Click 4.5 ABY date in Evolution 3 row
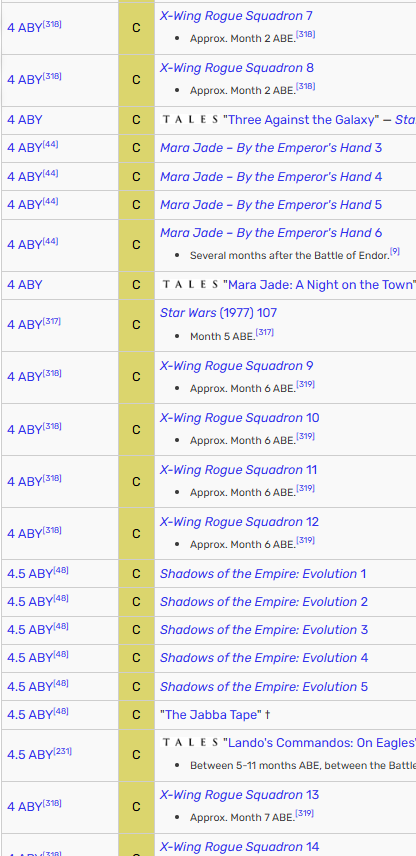Image resolution: width=416 pixels, height=856 pixels. 29,630
